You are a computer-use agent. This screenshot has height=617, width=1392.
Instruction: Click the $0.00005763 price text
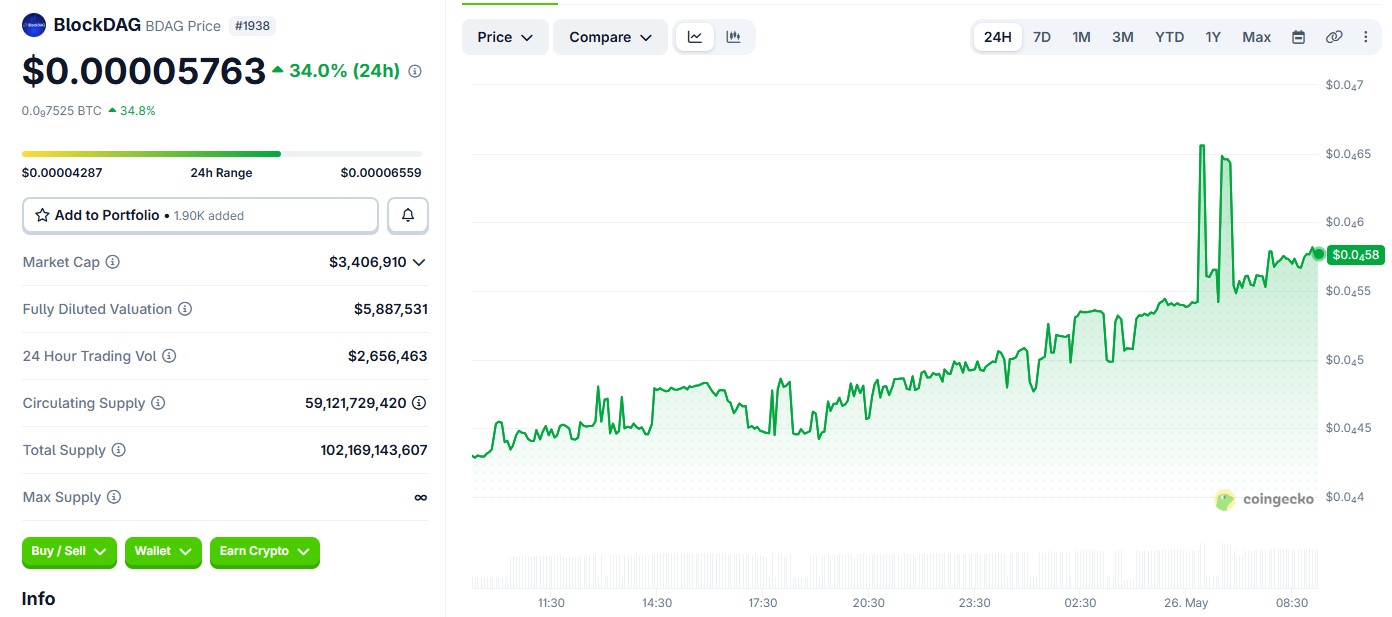(x=144, y=71)
